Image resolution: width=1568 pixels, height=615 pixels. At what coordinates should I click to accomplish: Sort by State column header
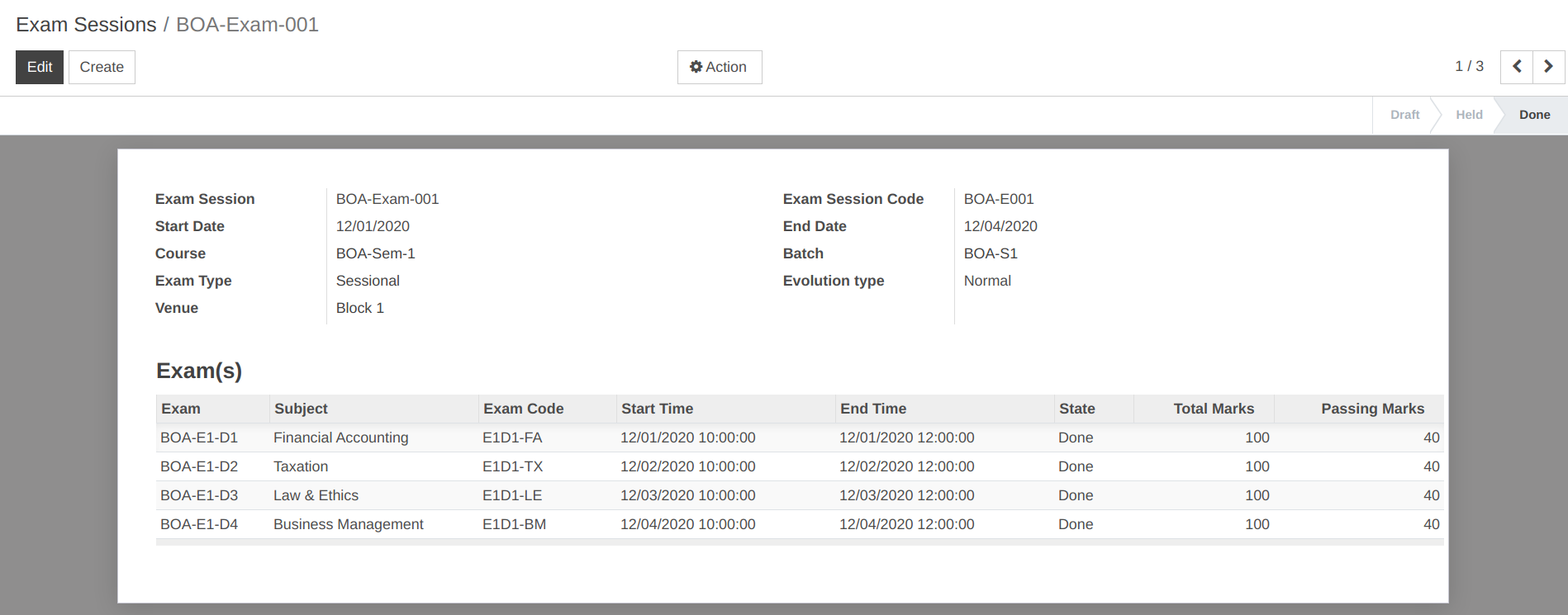click(x=1094, y=409)
